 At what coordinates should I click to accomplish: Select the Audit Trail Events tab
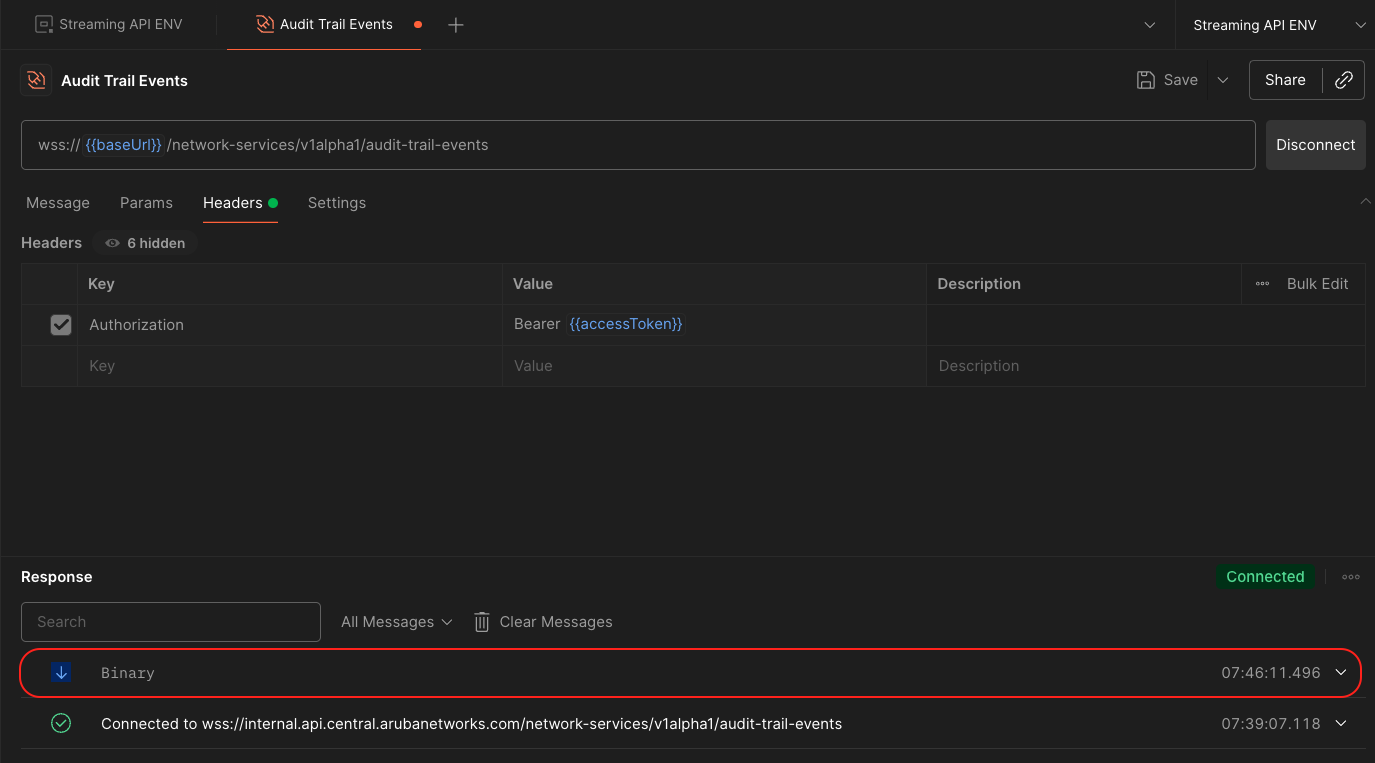324,25
